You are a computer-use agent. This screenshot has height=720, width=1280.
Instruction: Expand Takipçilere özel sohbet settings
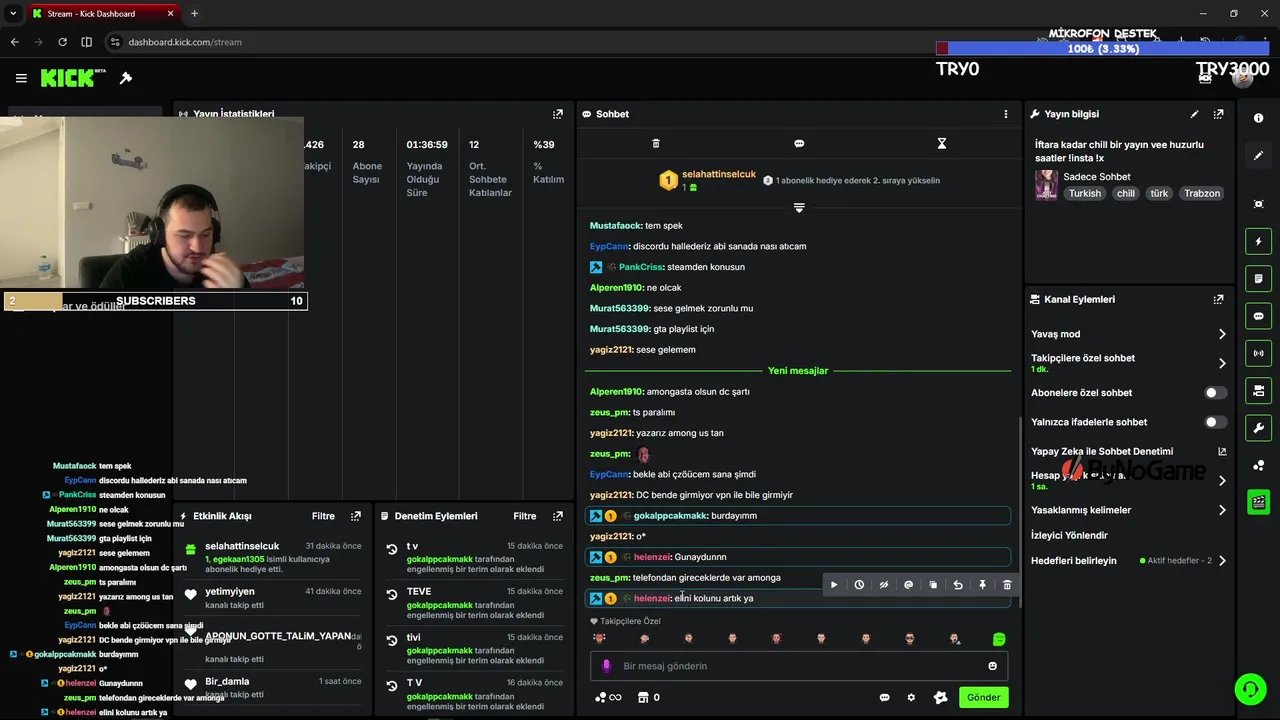coord(1222,363)
